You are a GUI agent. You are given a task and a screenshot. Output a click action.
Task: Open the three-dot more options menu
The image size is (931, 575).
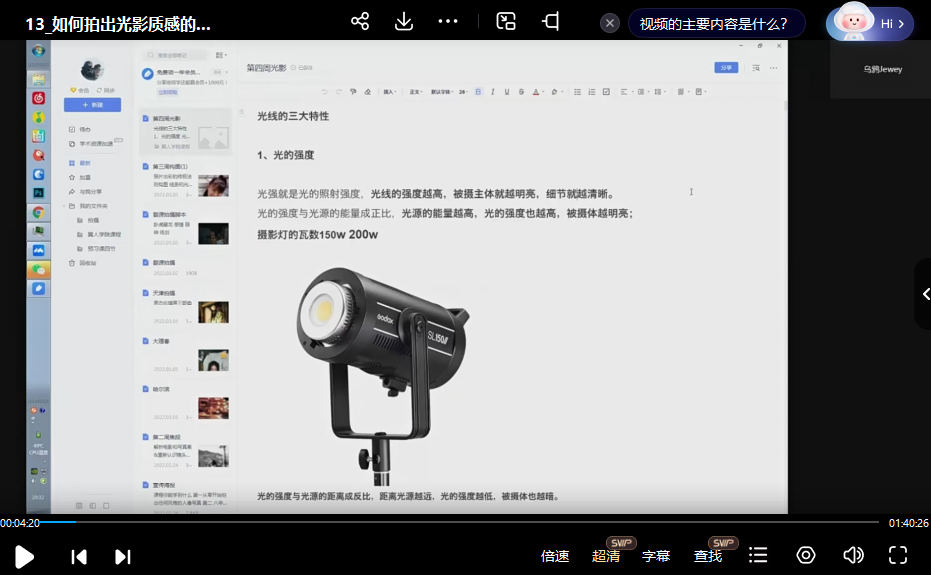point(448,22)
